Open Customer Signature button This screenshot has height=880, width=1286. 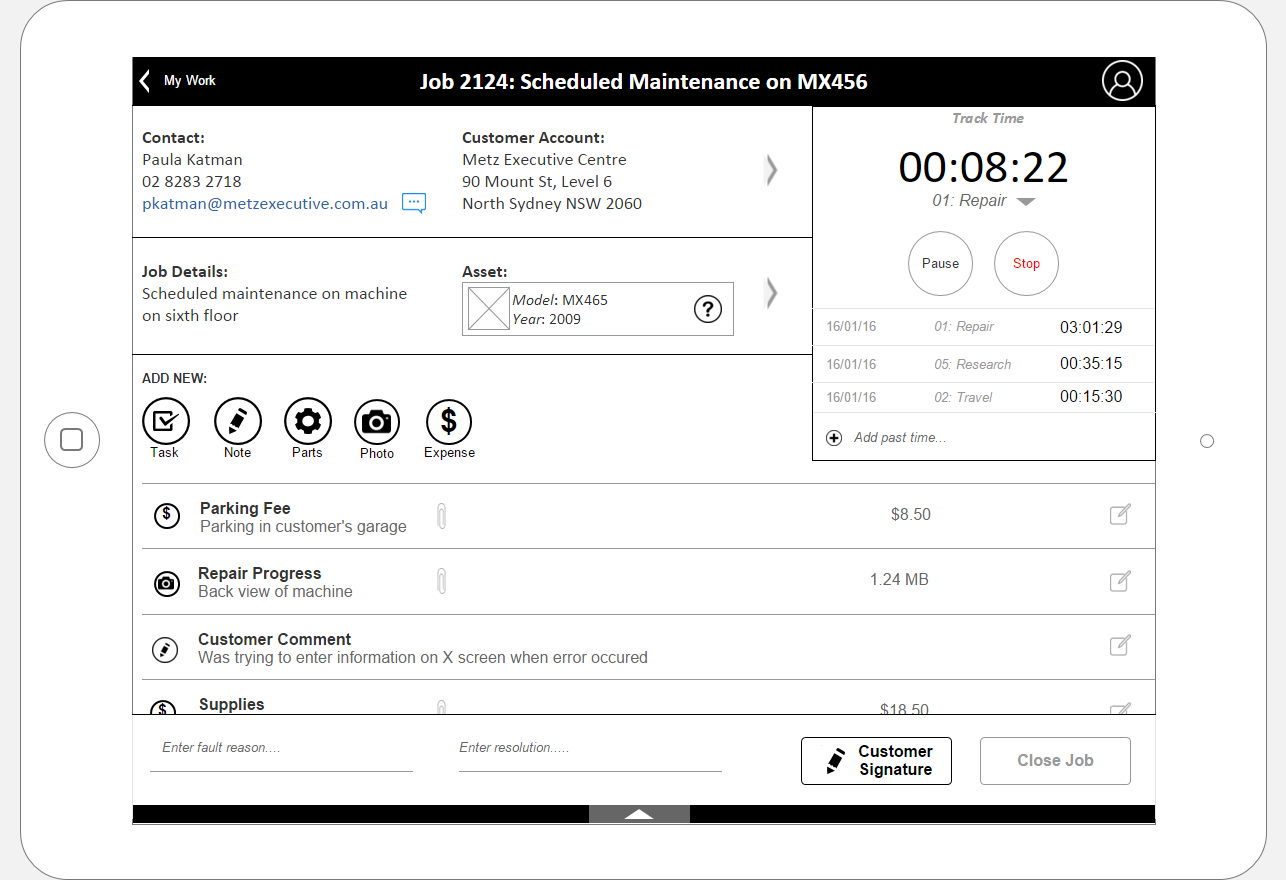[876, 761]
